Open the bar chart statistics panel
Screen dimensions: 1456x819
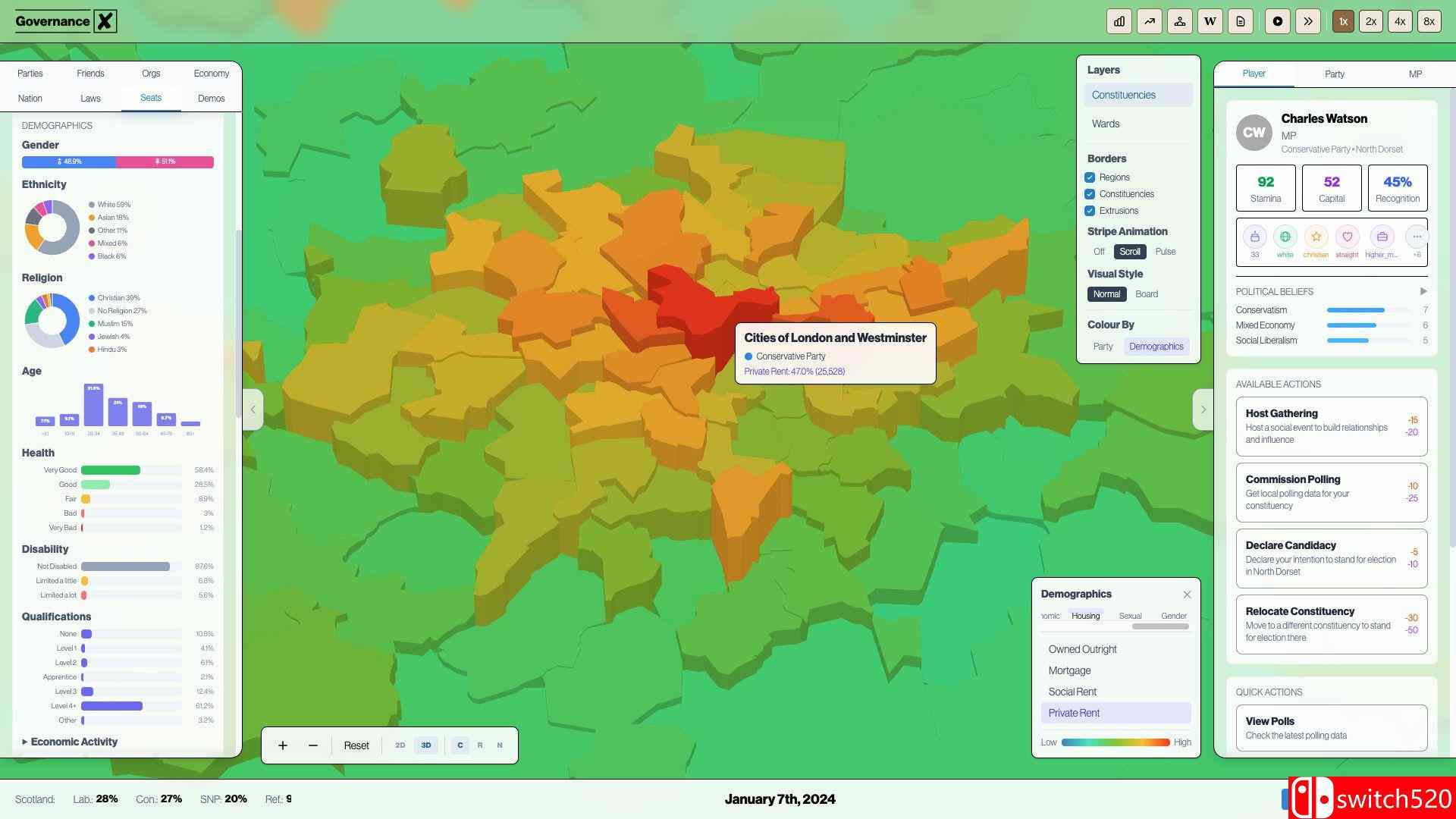tap(1119, 21)
